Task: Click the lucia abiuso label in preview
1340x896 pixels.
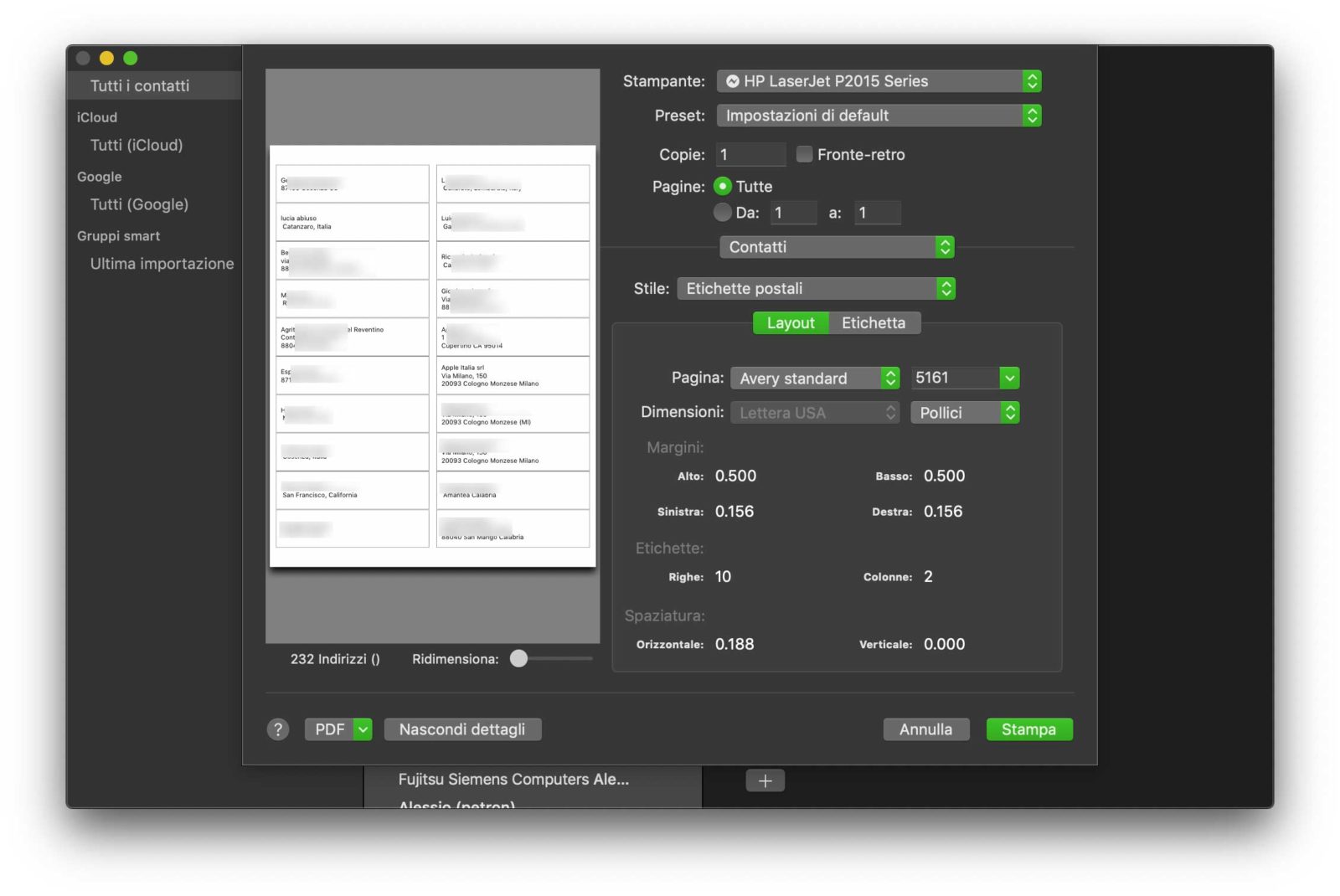Action: tap(353, 222)
